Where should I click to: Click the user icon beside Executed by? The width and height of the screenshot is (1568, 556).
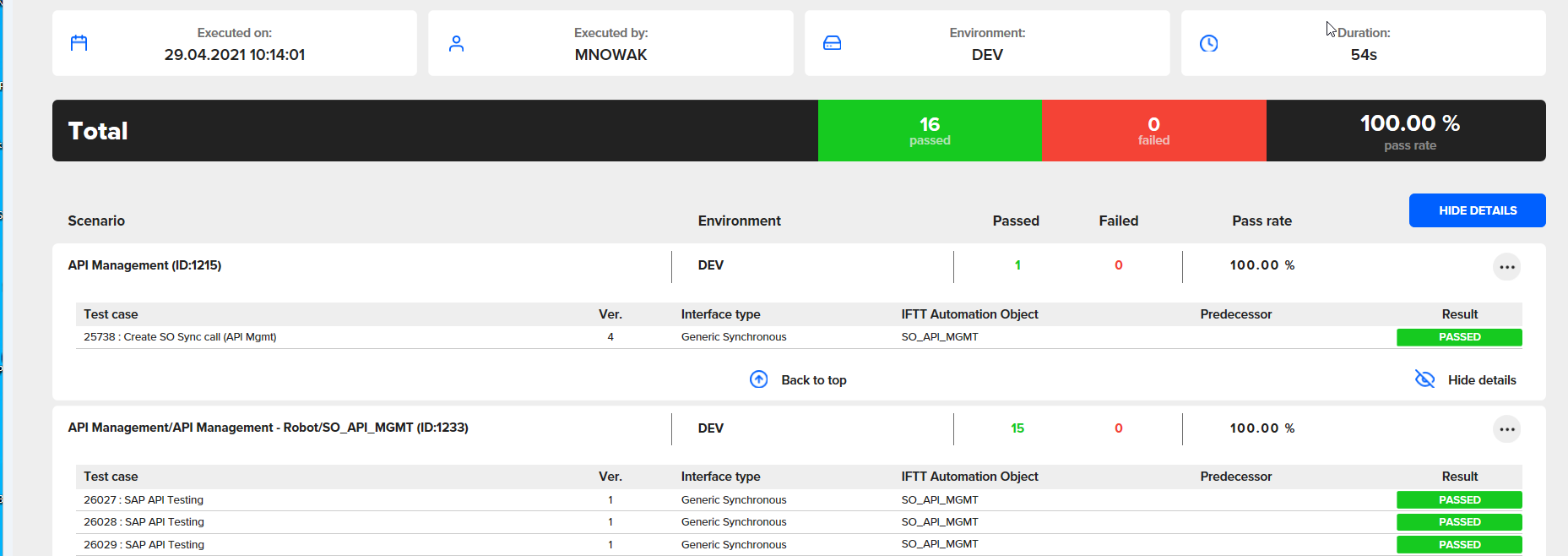(456, 43)
